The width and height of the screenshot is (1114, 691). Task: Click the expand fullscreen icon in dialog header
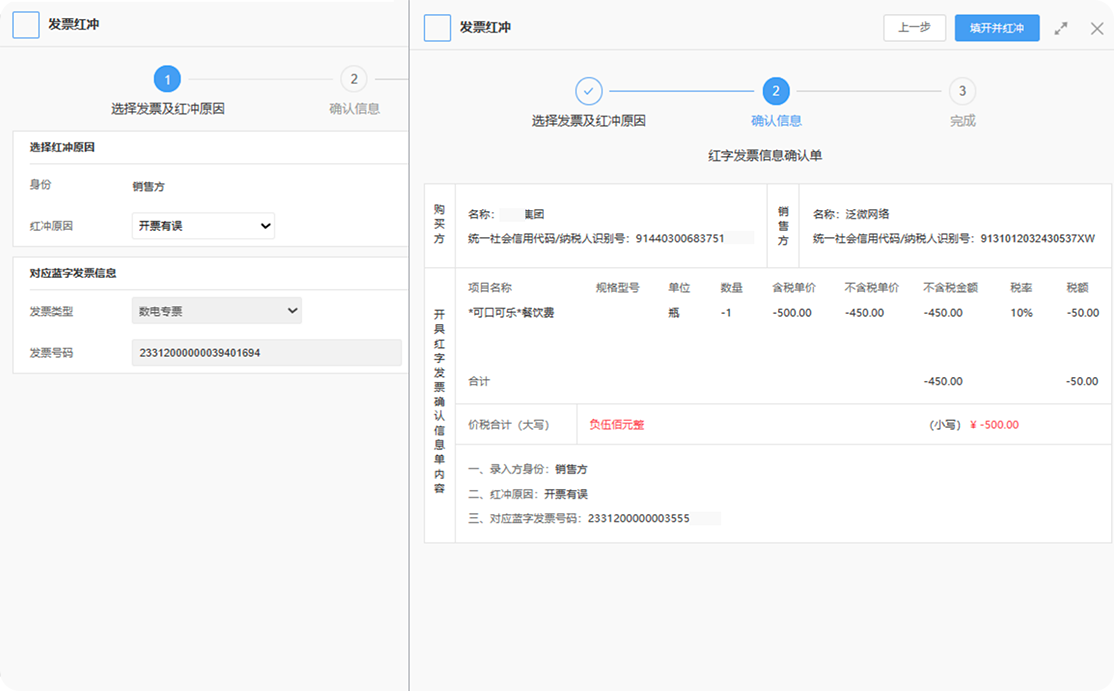(x=1061, y=29)
